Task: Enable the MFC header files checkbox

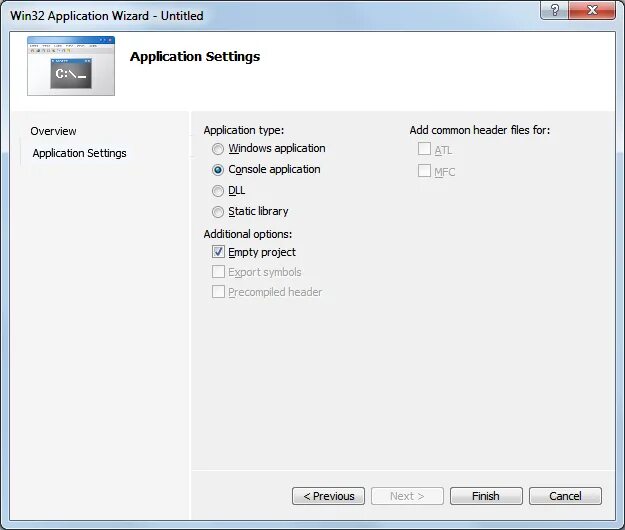Action: click(424, 171)
